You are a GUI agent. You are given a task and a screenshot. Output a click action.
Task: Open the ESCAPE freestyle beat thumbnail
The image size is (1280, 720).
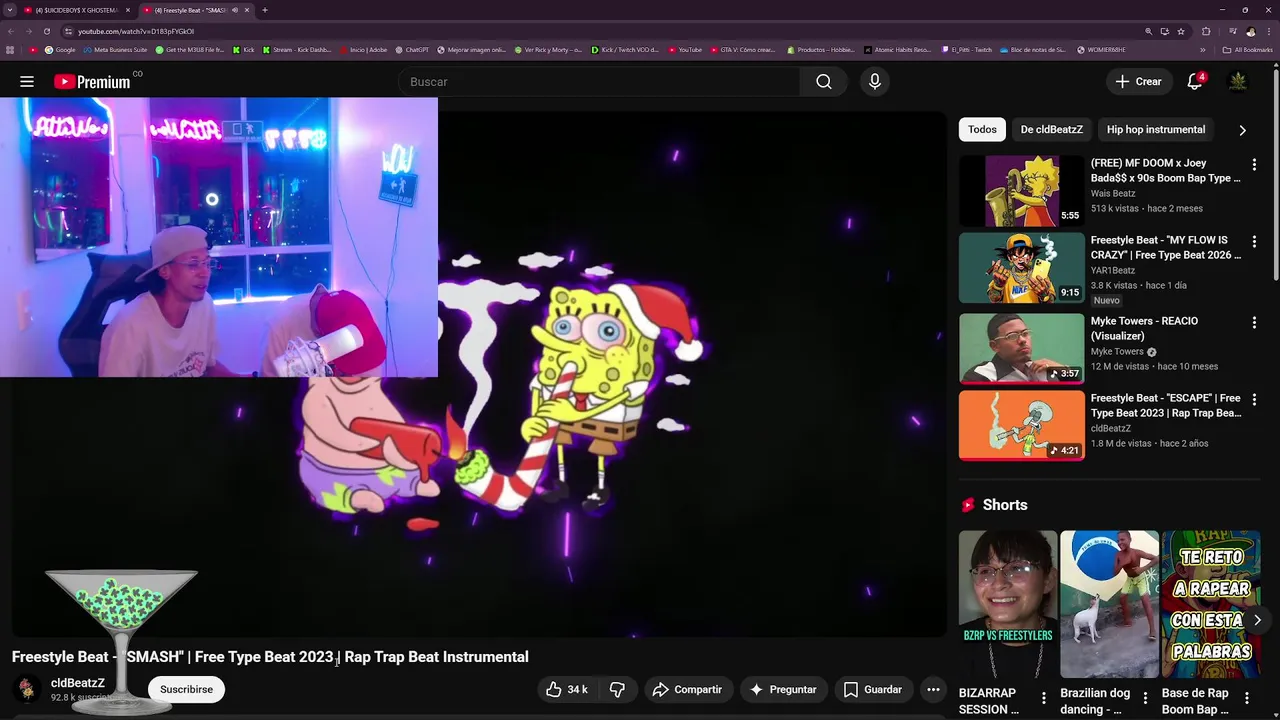[x=1021, y=426]
